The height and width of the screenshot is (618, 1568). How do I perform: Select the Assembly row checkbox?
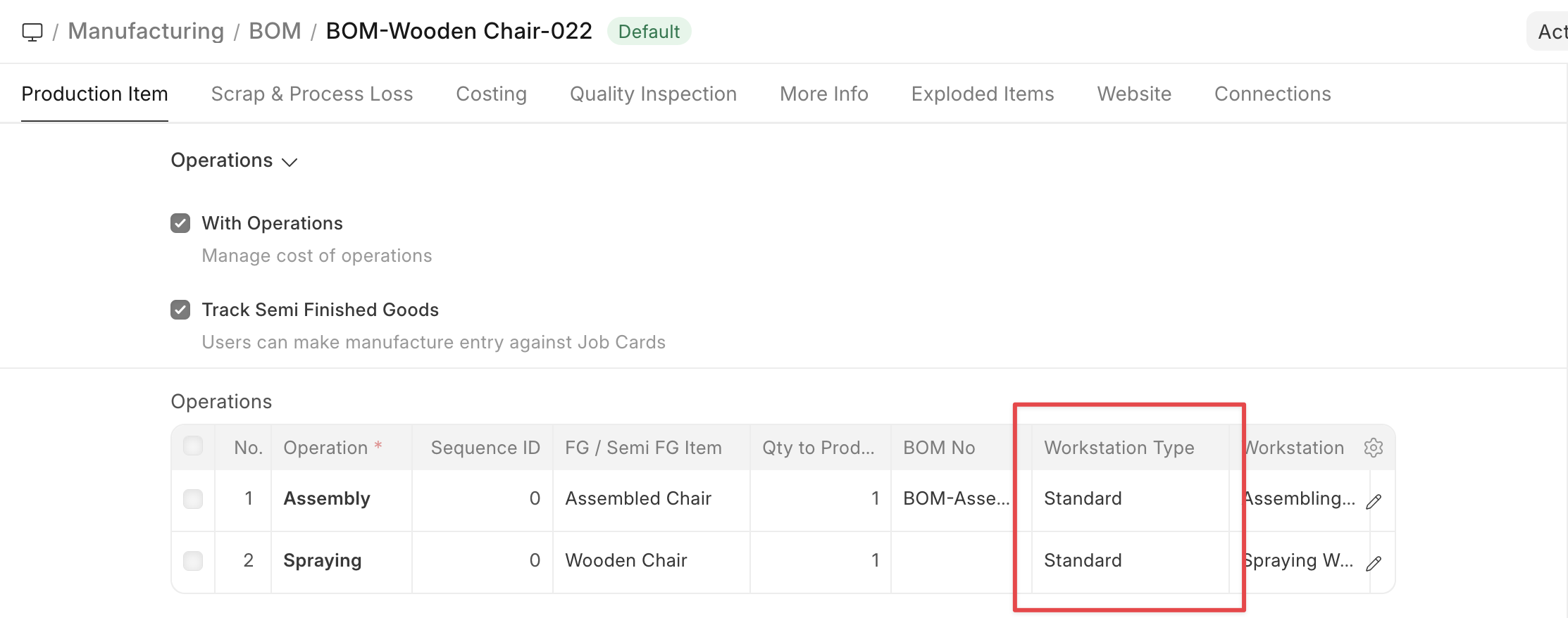point(193,499)
